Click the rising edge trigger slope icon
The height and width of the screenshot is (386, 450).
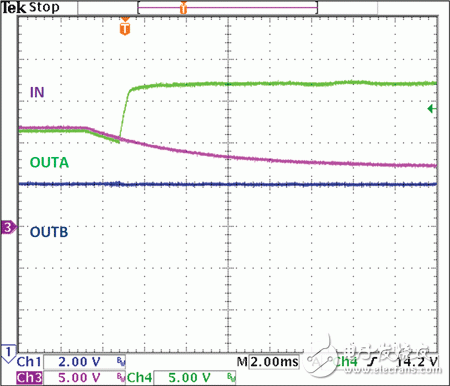[x=373, y=362]
